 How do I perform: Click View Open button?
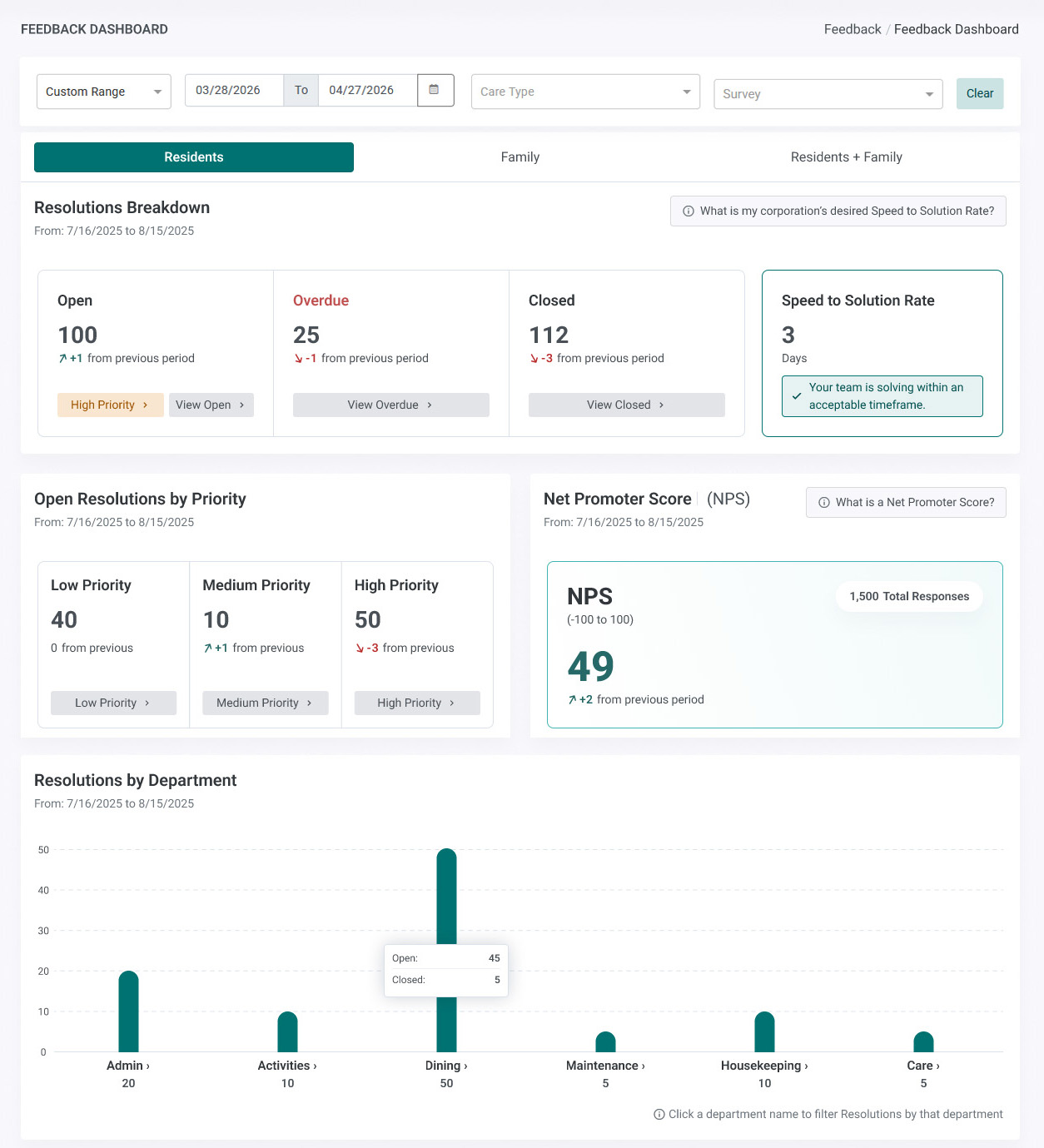click(211, 405)
